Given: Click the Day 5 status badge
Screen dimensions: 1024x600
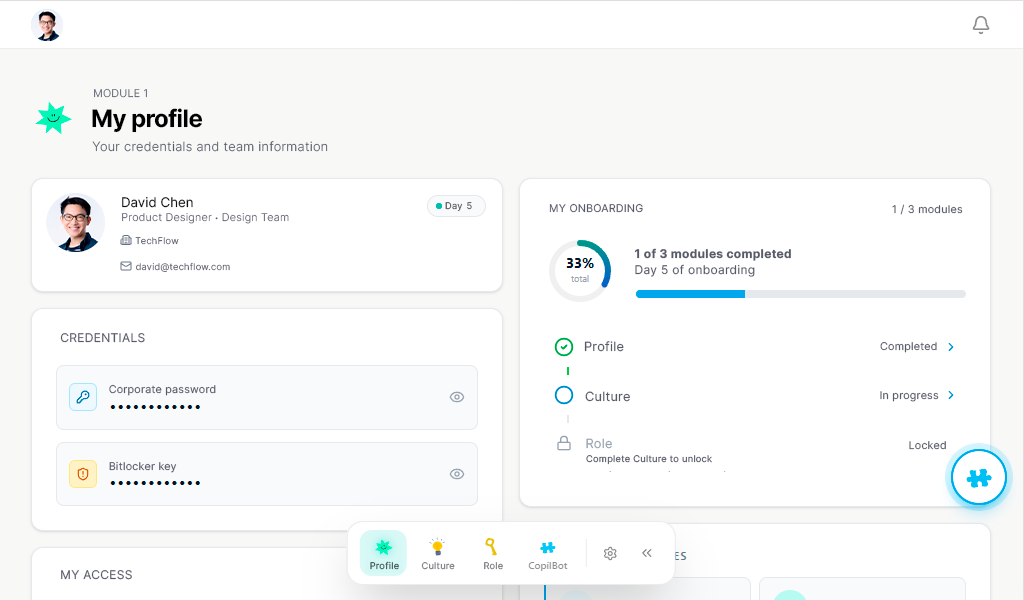Looking at the screenshot, I should (456, 205).
